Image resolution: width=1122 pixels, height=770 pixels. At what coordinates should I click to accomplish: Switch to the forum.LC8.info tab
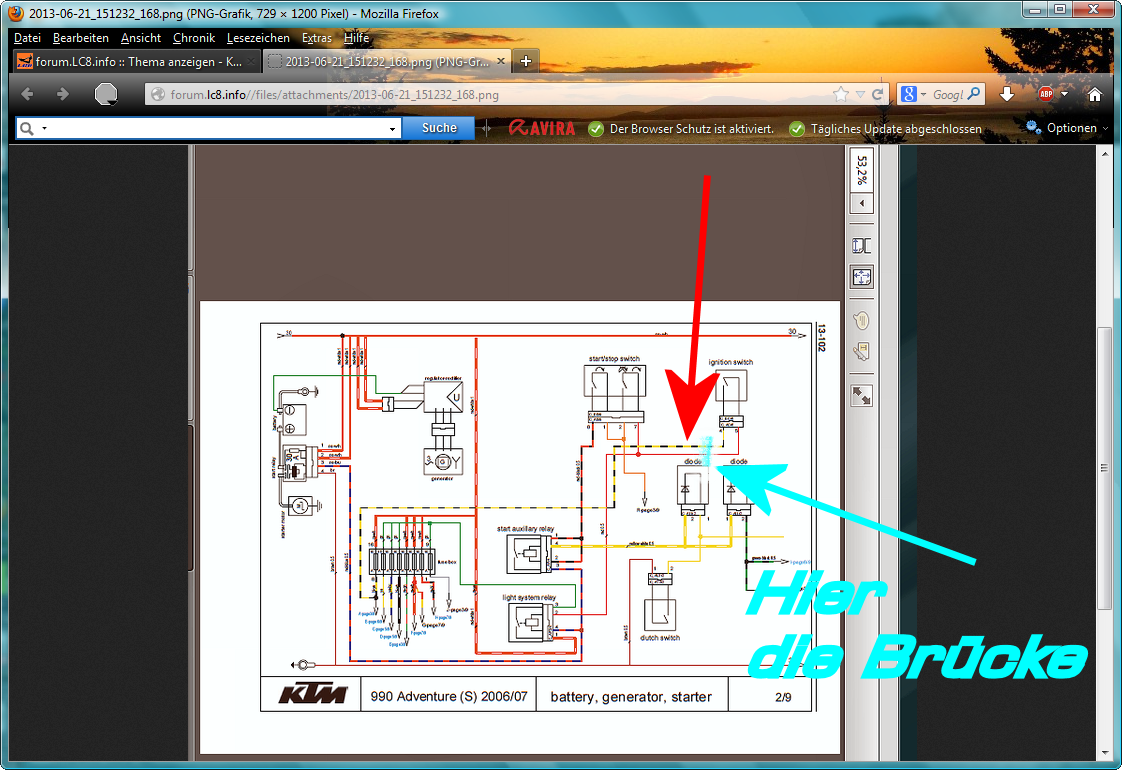coord(130,61)
